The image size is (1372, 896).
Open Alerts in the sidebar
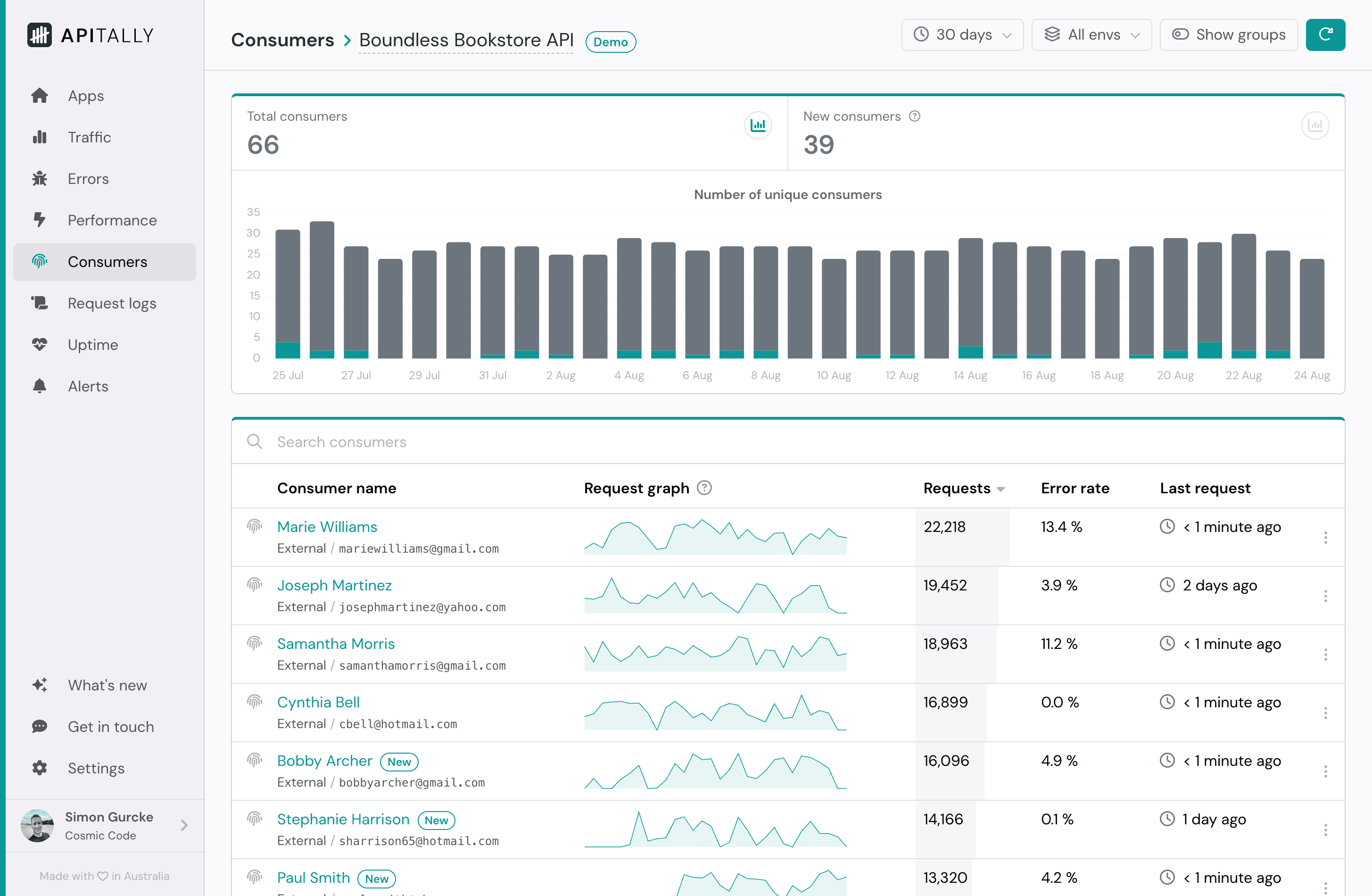tap(104, 386)
